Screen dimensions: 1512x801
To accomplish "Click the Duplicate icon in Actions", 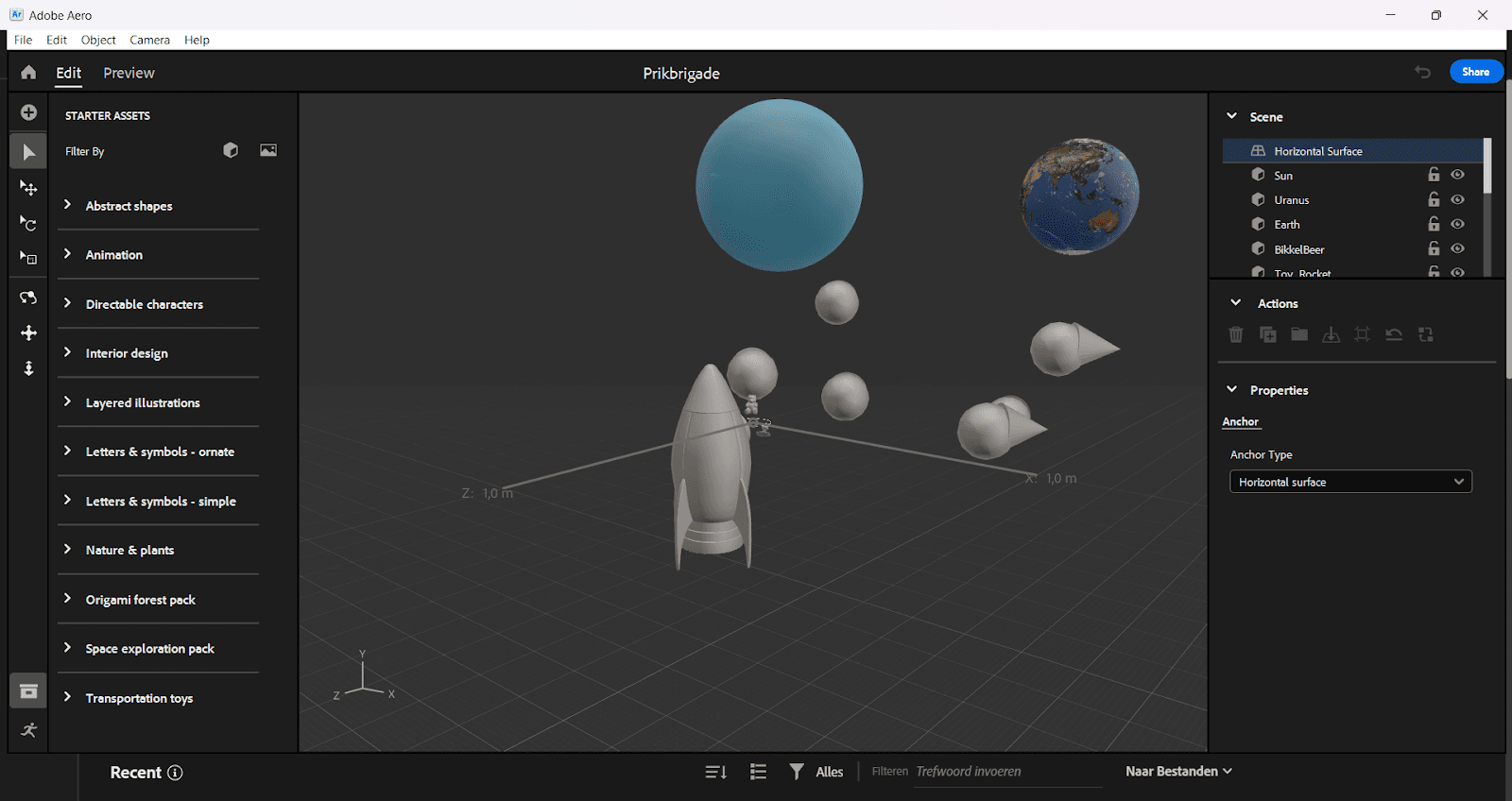I will (1268, 334).
